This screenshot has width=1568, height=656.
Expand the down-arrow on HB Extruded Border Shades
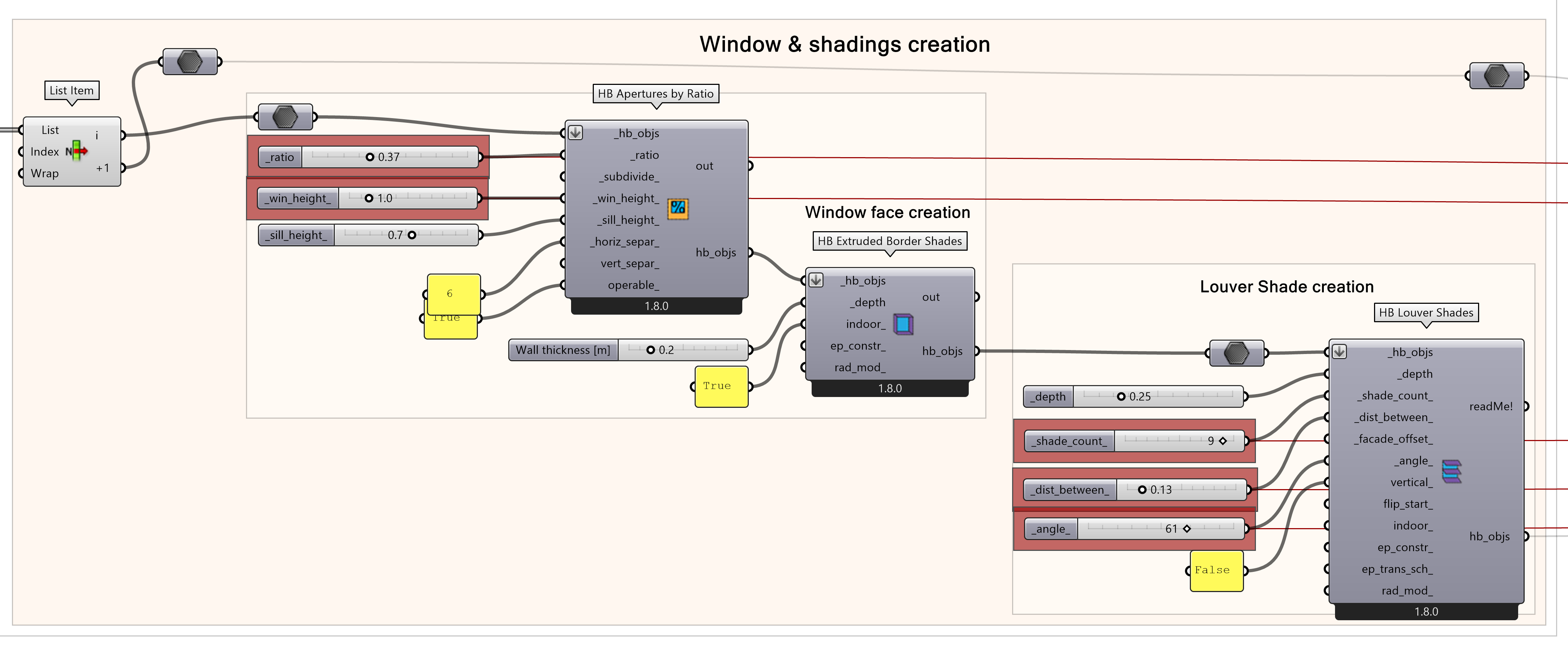point(816,280)
